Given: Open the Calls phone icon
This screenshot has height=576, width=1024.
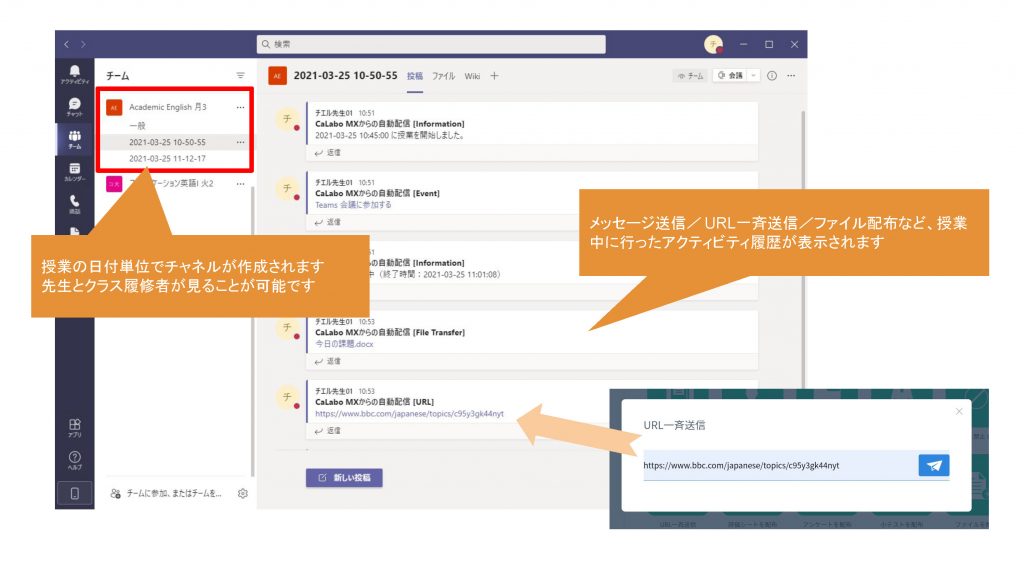Looking at the screenshot, I should click(x=74, y=204).
